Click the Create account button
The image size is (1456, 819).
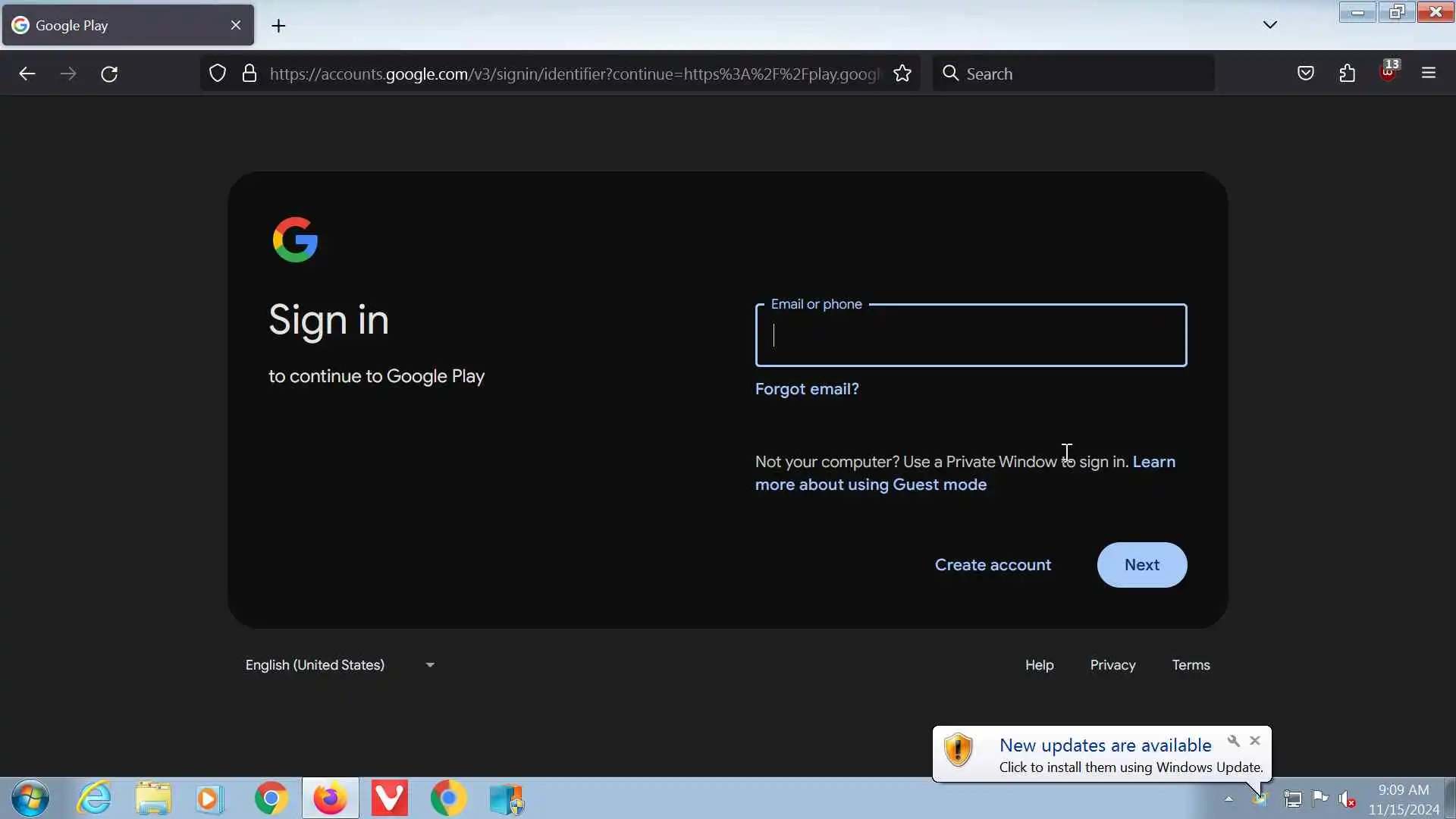click(x=993, y=565)
